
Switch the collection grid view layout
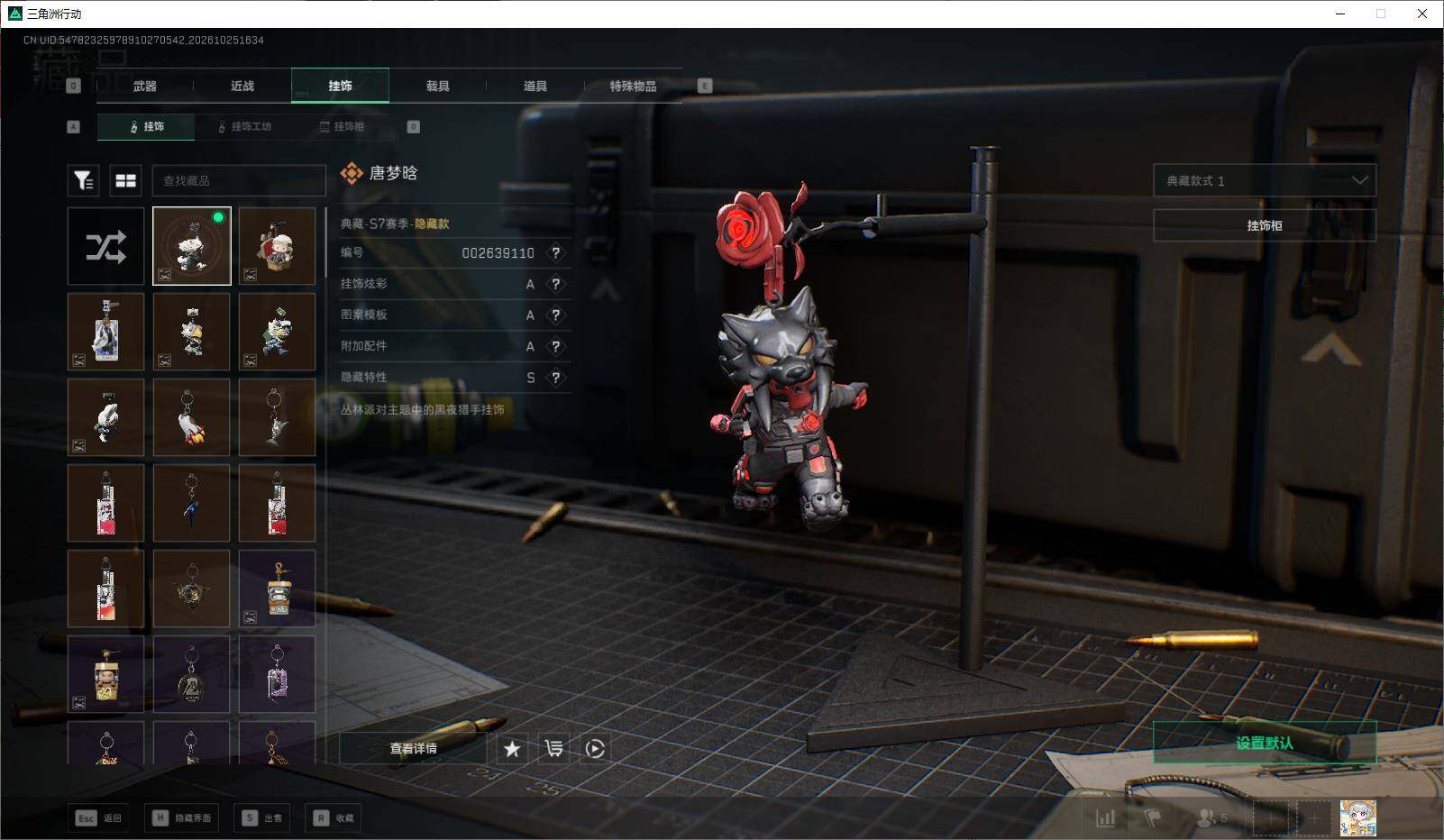click(126, 181)
